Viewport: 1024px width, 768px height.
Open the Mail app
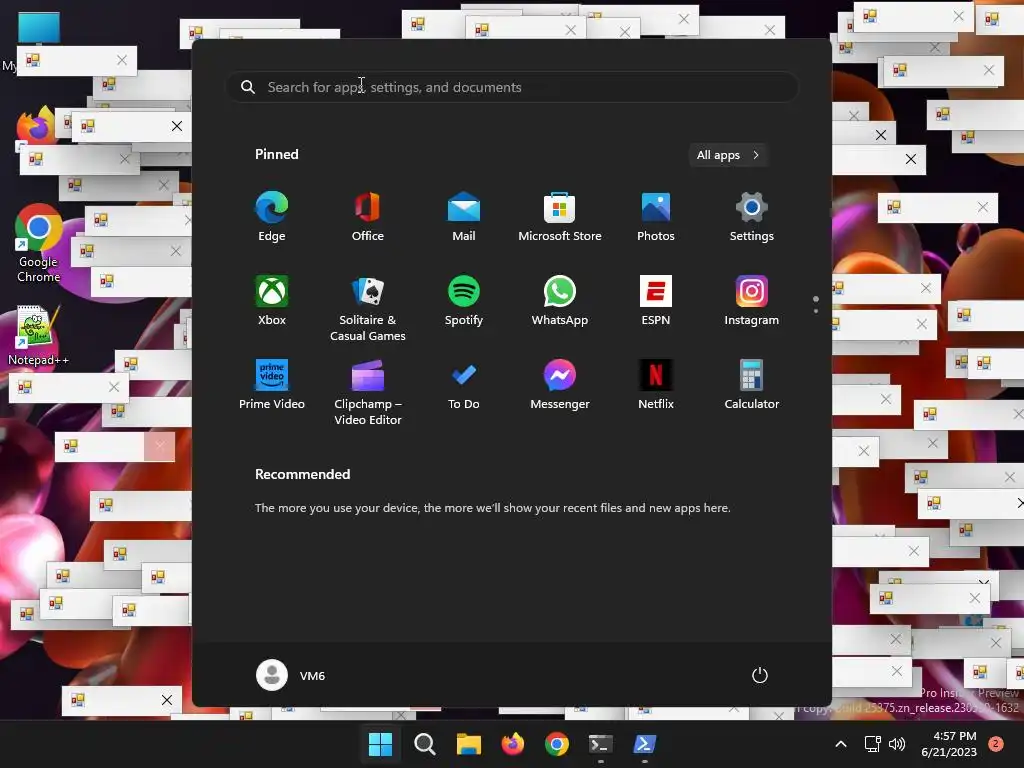pyautogui.click(x=464, y=217)
